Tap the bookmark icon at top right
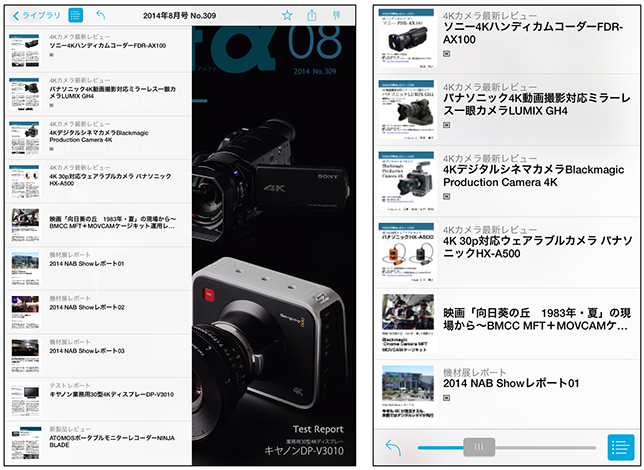The image size is (644, 470). tap(336, 15)
